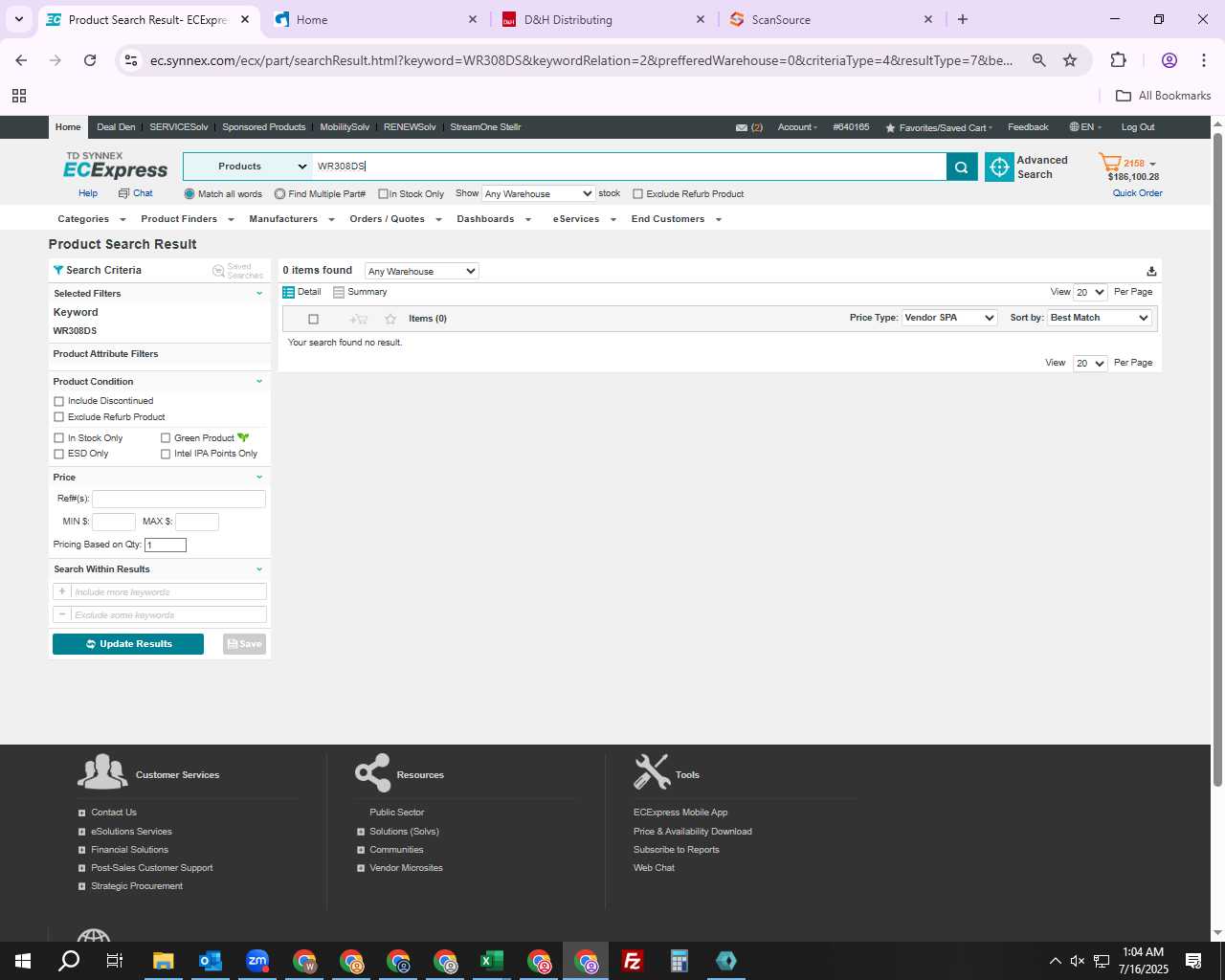
Task: Open Zoom from the taskbar
Action: coord(257,961)
